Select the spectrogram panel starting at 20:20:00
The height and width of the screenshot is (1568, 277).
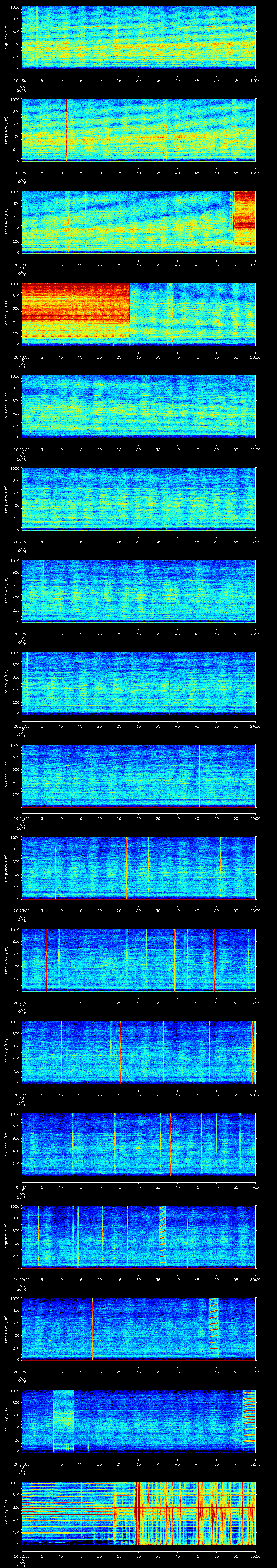click(x=138, y=407)
